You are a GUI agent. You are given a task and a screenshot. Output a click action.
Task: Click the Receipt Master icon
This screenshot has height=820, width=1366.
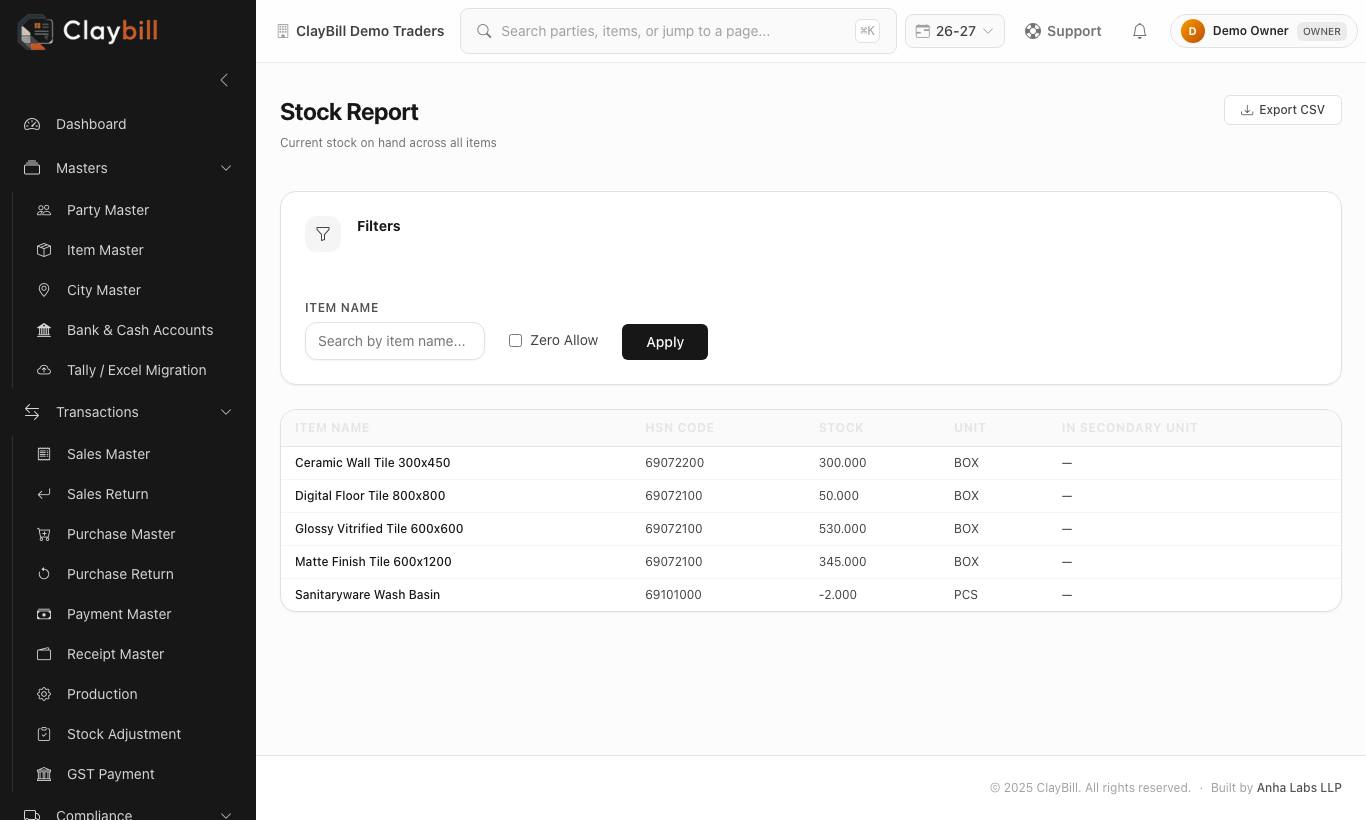click(x=44, y=654)
